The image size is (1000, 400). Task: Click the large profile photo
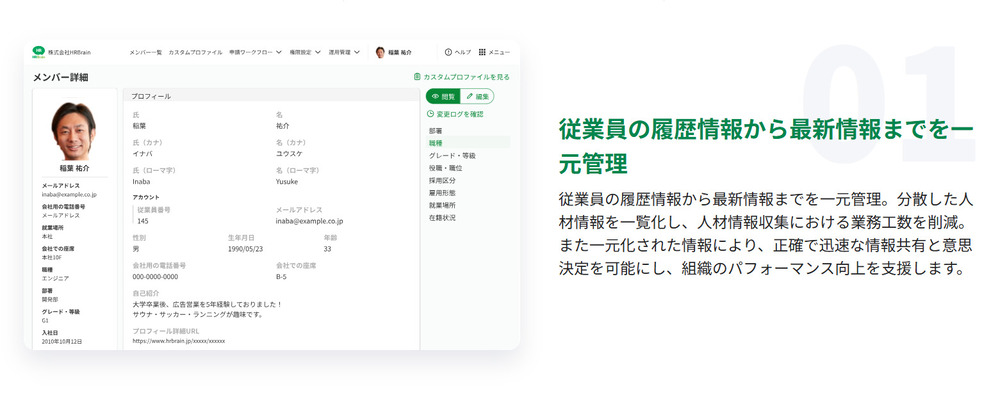(x=74, y=131)
